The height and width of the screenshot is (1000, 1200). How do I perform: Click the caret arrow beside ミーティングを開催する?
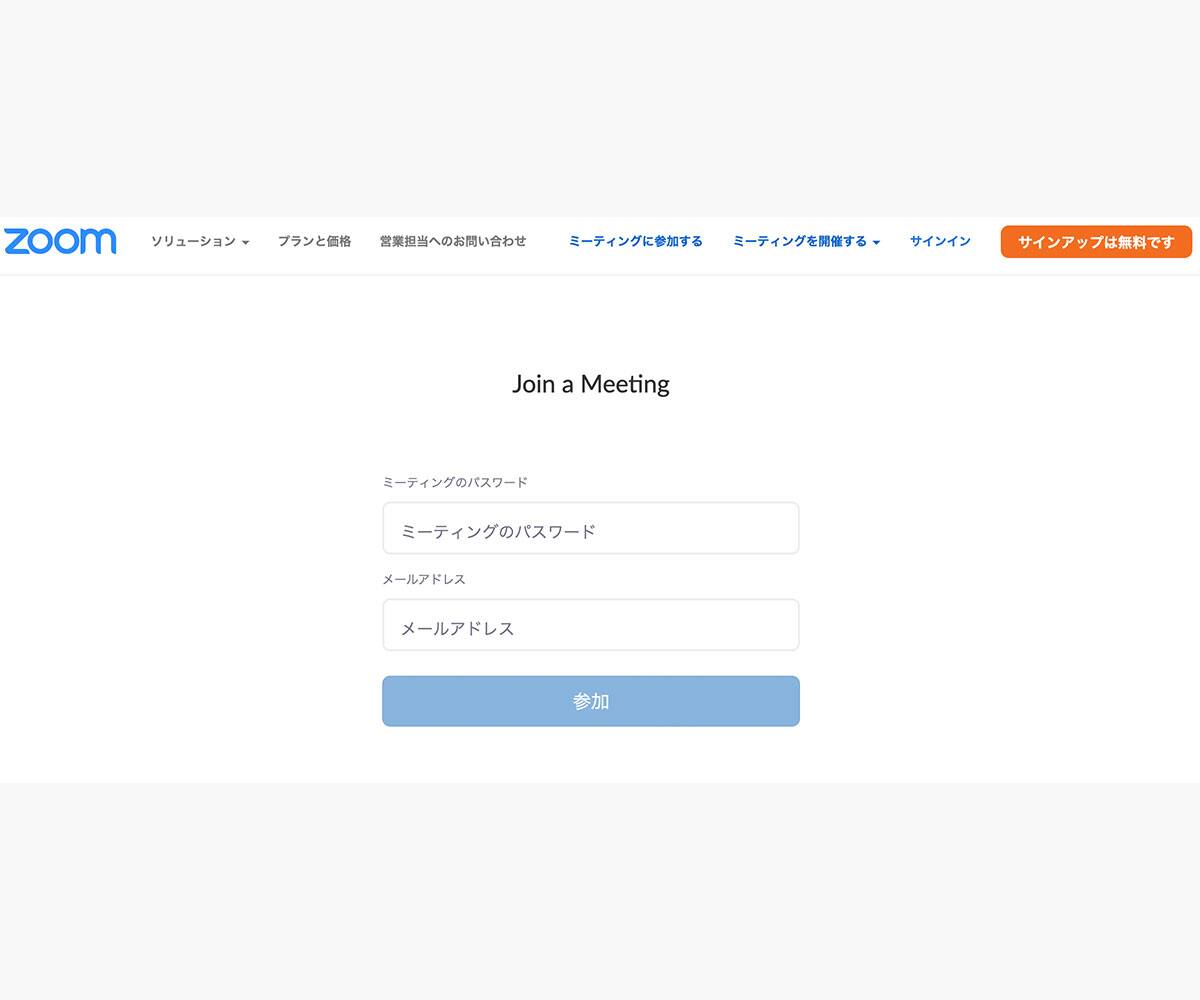tap(876, 242)
